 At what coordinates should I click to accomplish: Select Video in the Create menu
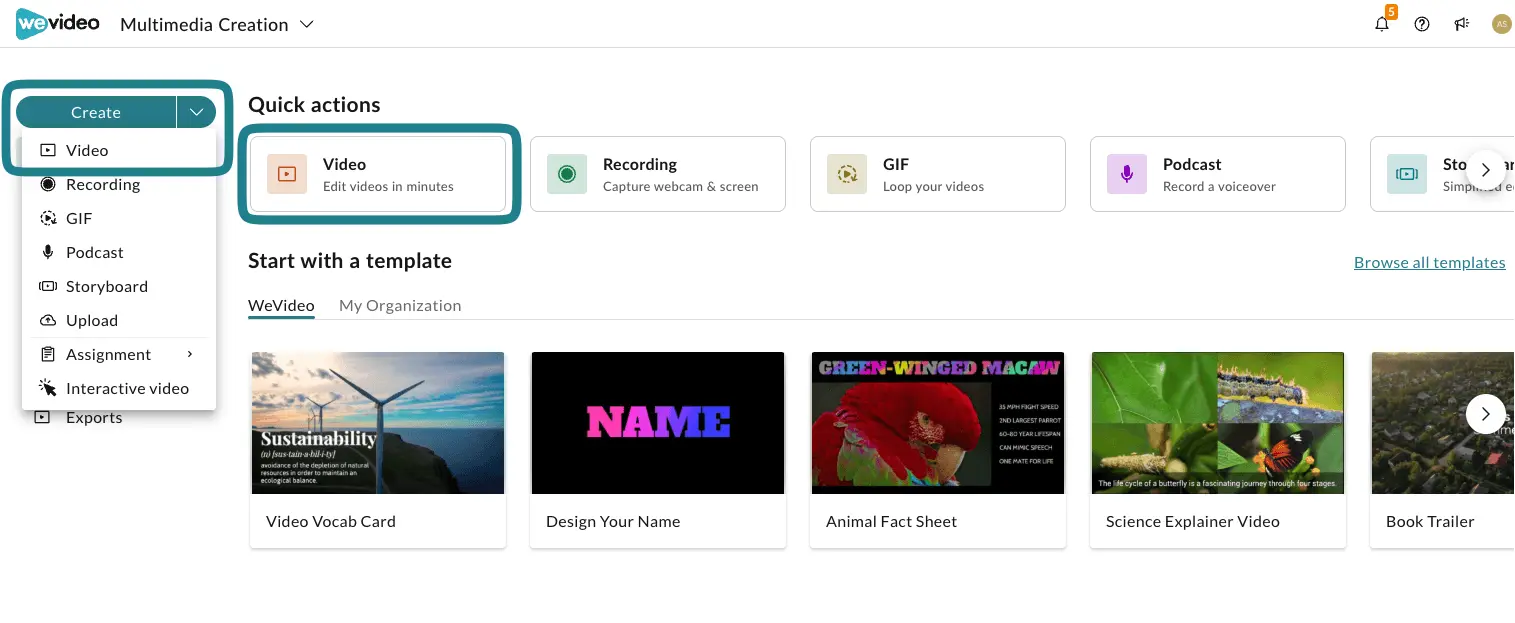(x=119, y=150)
